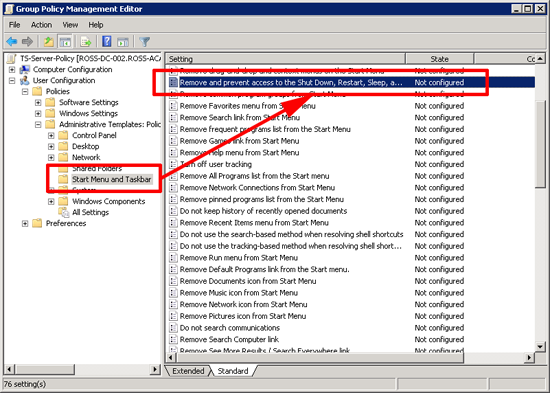Image resolution: width=550 pixels, height=393 pixels.
Task: Click the Forward arrow toolbar icon
Action: tap(27, 42)
